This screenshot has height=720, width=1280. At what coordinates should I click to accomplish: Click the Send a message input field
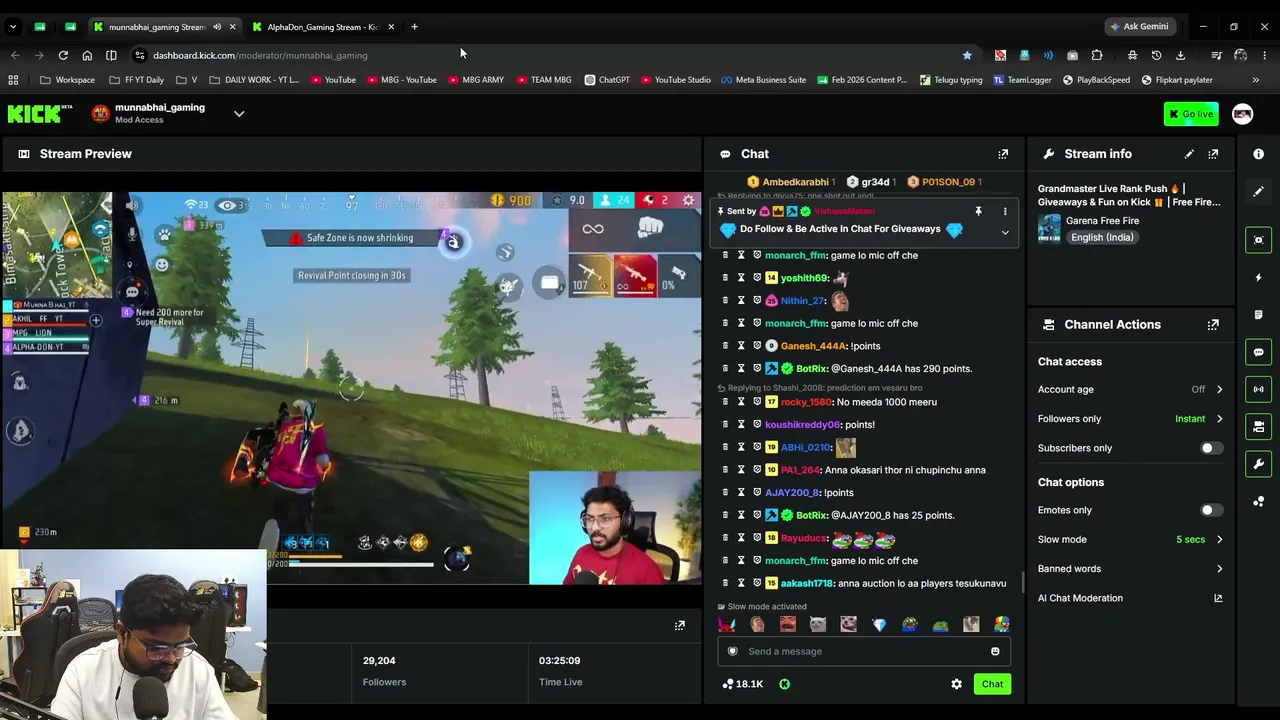click(x=865, y=652)
